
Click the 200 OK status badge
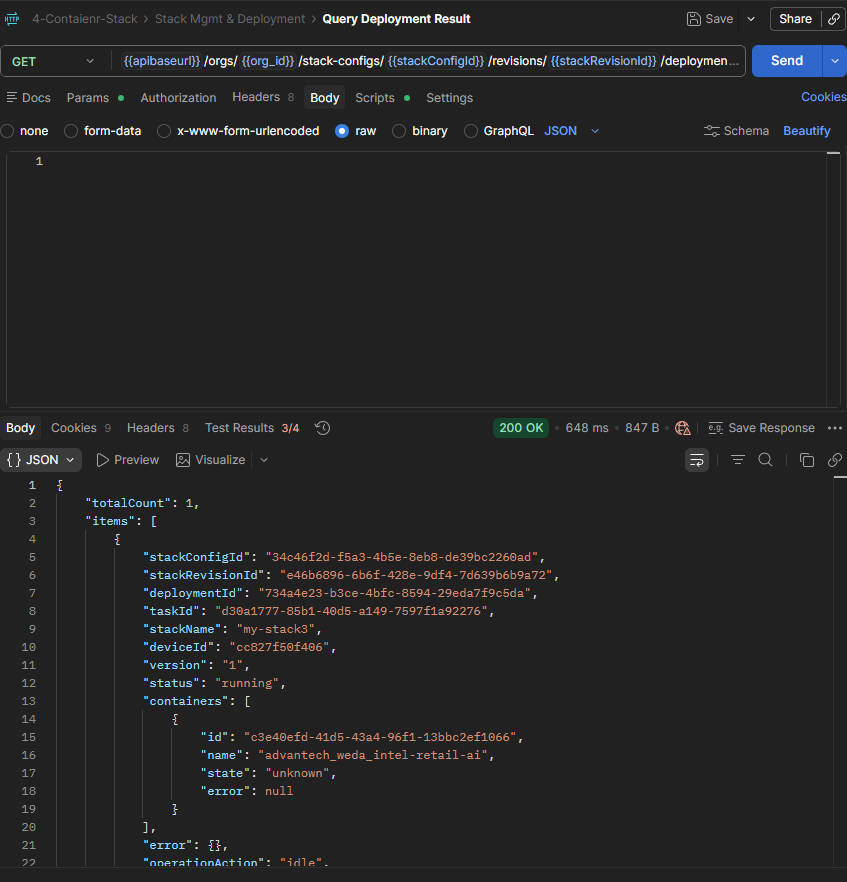(521, 428)
